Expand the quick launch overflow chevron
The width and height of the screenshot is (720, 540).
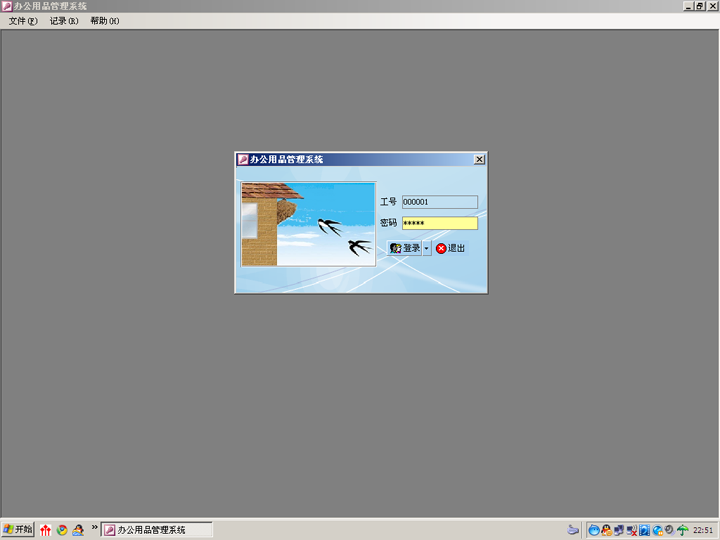pyautogui.click(x=94, y=527)
